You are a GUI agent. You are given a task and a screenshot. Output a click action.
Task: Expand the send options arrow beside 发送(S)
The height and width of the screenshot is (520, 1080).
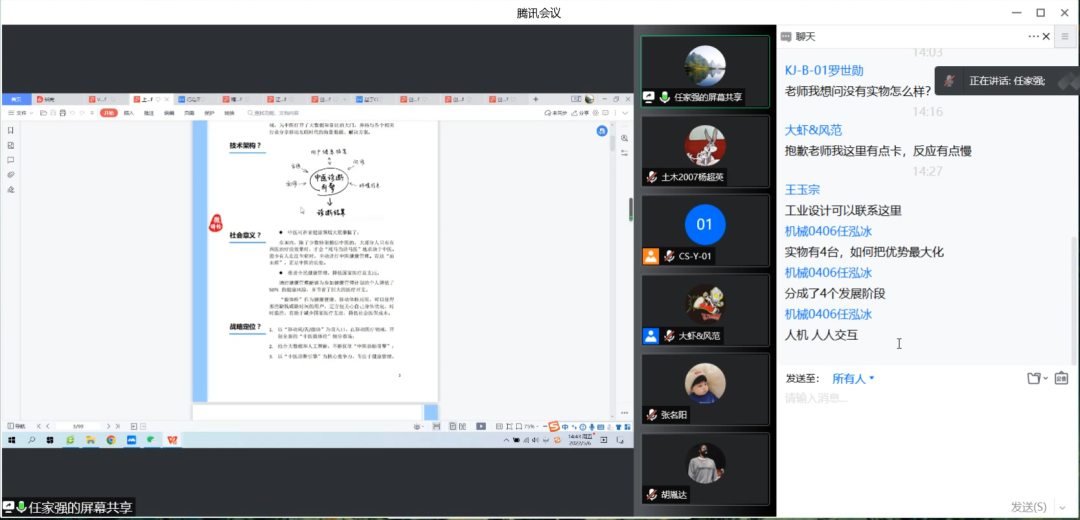point(1061,508)
